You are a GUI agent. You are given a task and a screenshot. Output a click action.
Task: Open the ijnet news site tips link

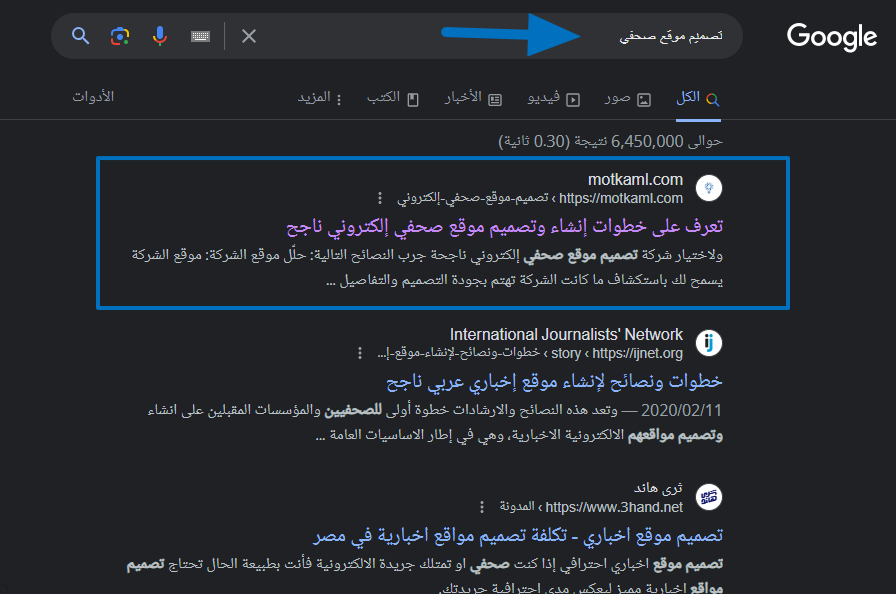554,381
